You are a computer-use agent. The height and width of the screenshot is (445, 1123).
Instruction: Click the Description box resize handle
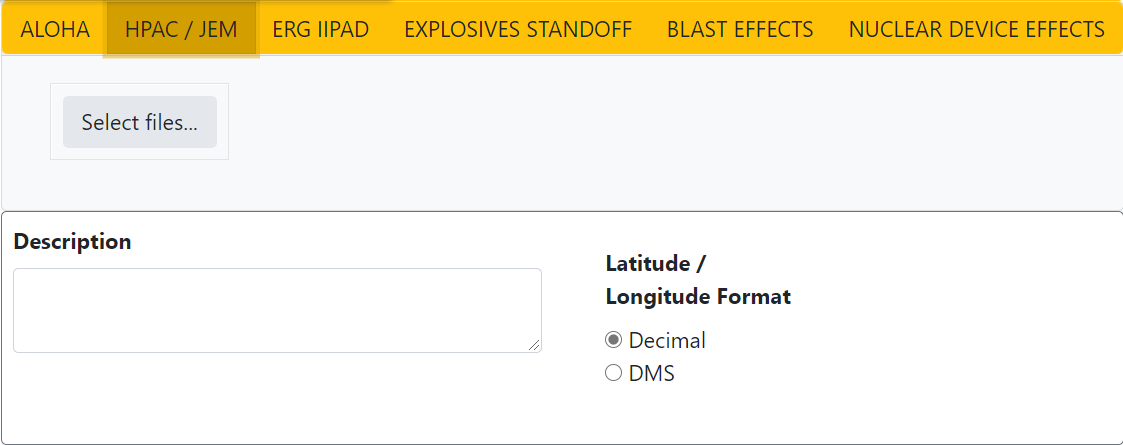click(x=535, y=345)
